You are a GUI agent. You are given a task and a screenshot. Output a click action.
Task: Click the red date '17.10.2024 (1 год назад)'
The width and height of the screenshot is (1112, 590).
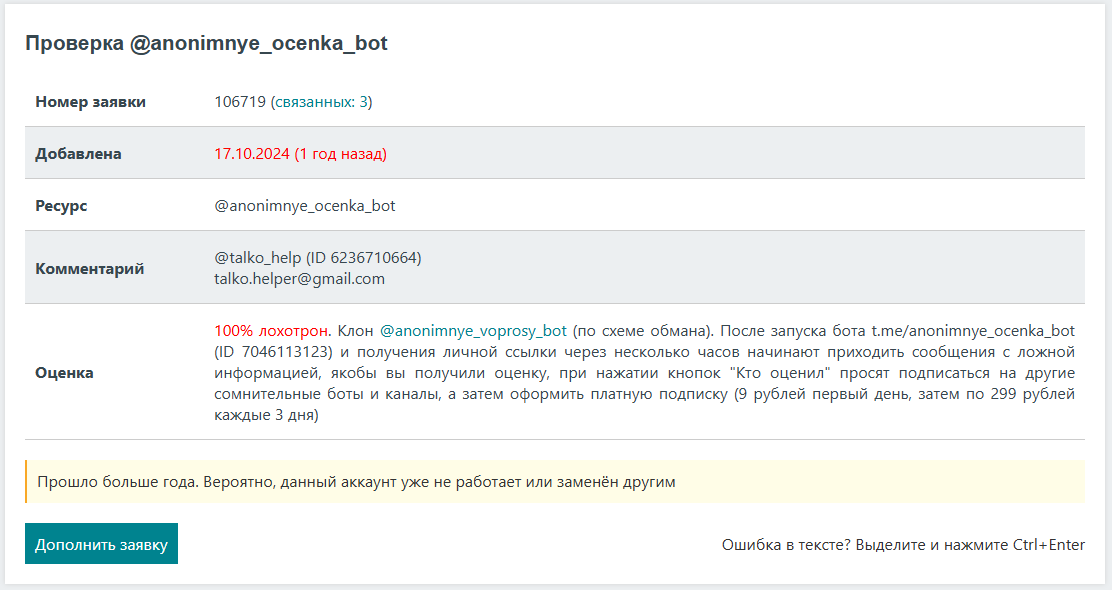click(x=301, y=154)
